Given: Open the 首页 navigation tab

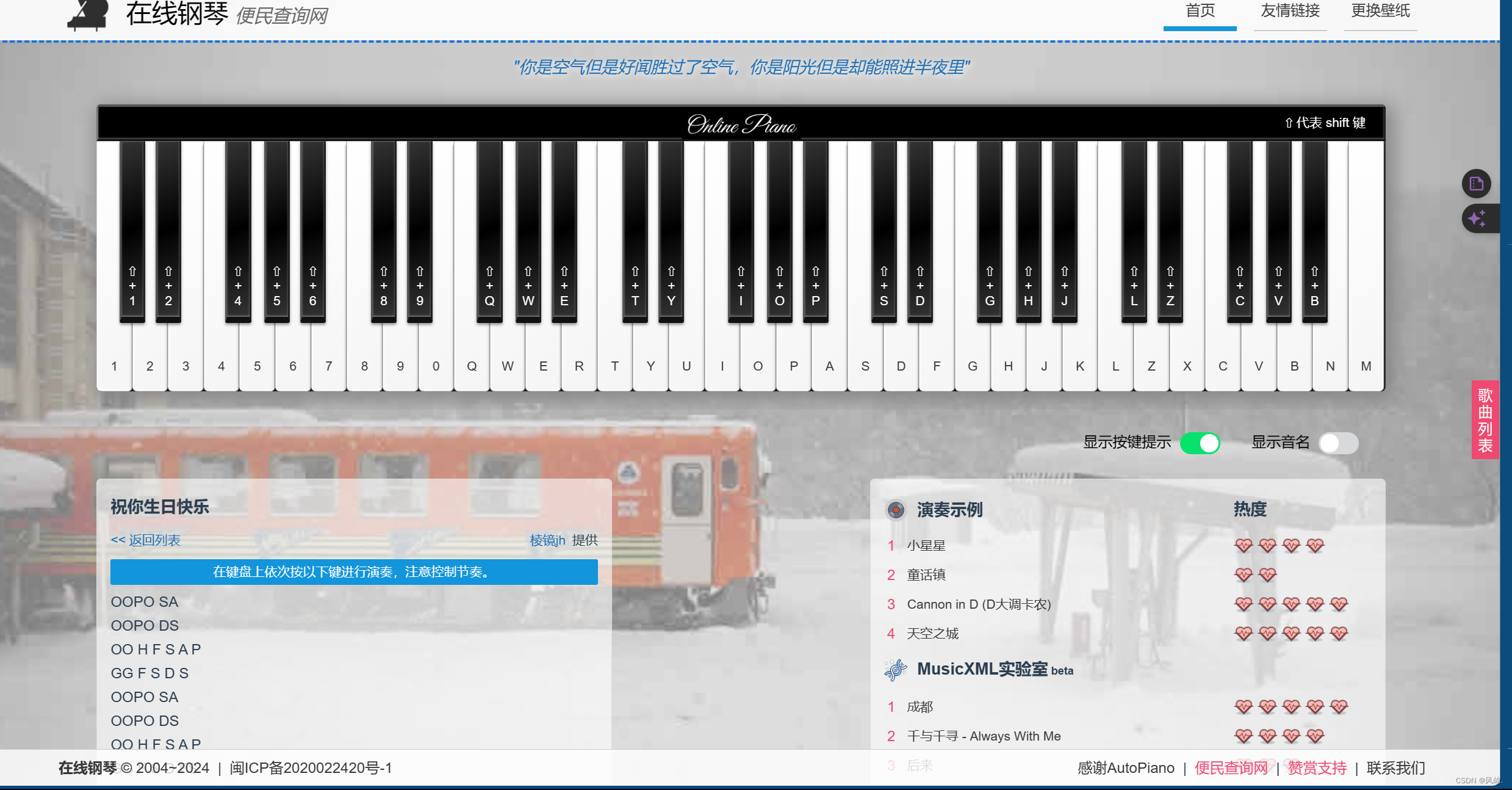Looking at the screenshot, I should 1200,11.
